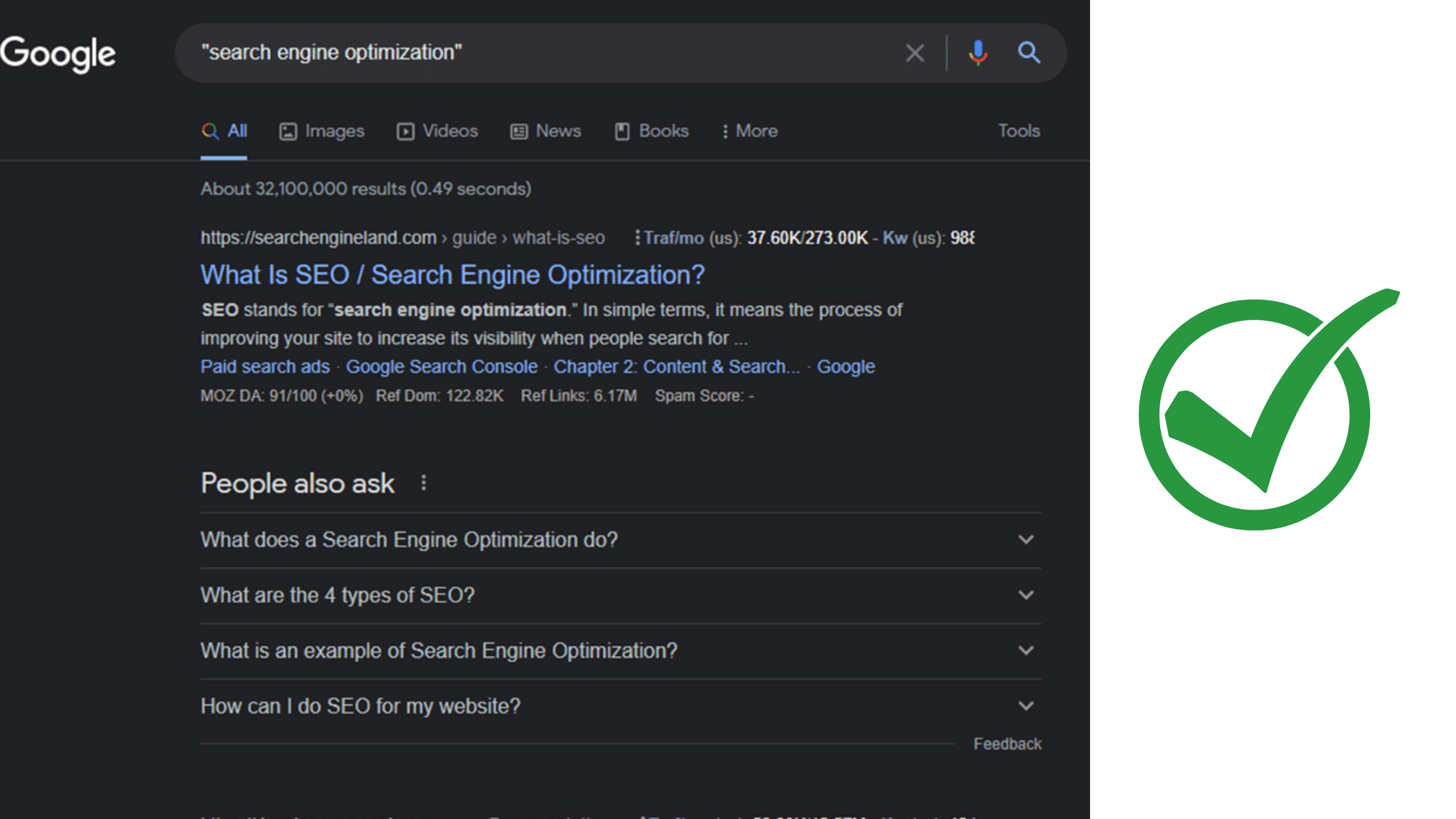
Task: Expand "How can I do SEO for my website?"
Action: (x=621, y=707)
